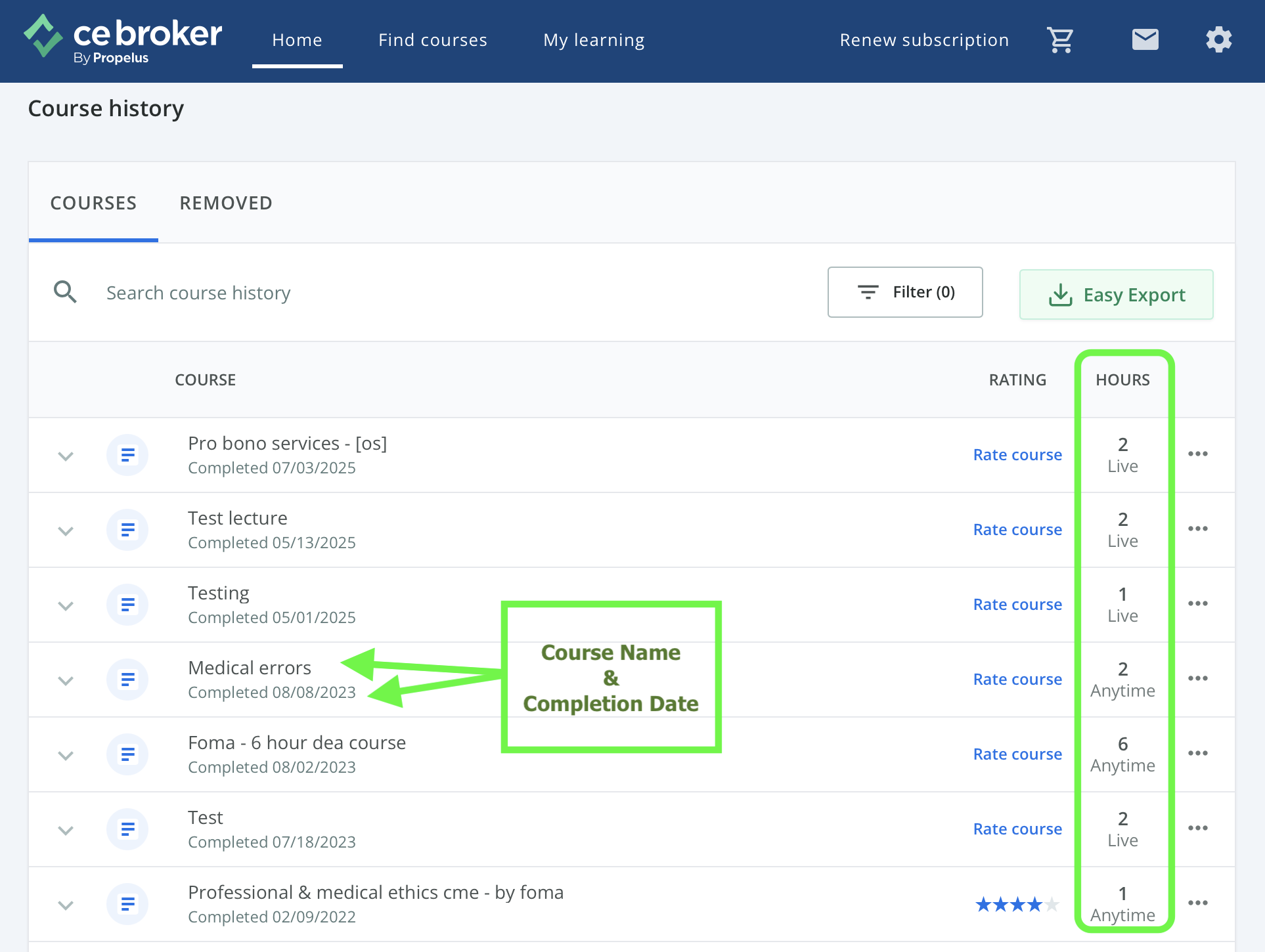
Task: Click Rate course for Medical errors
Action: click(1017, 680)
